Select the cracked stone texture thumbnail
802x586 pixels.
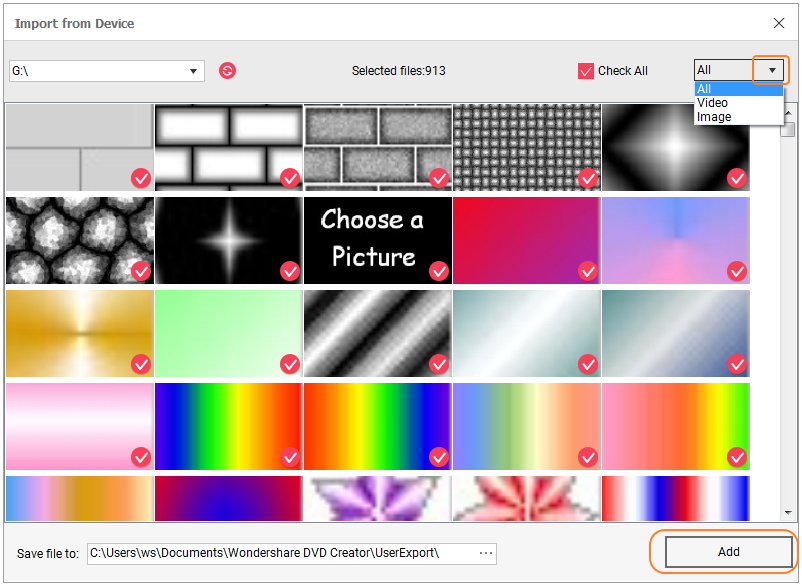click(79, 240)
